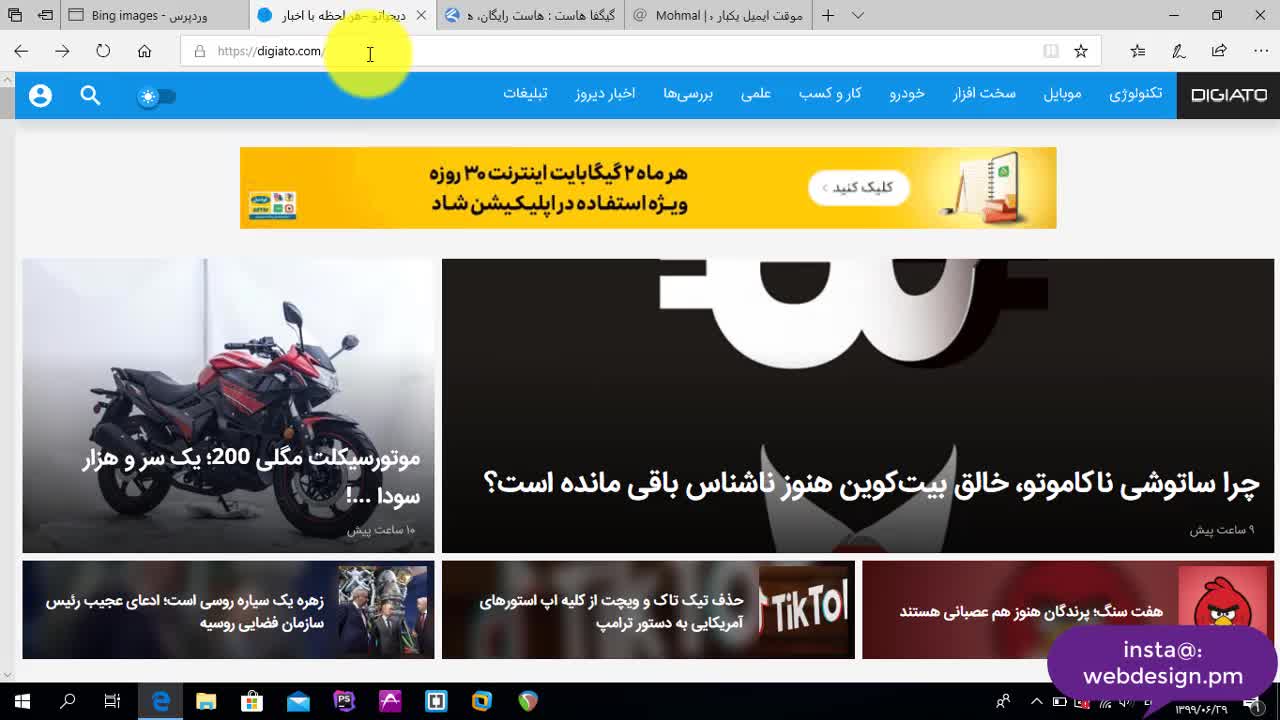Viewport: 1280px width, 720px height.
Task: Open the موبایل menu item
Action: click(x=1062, y=93)
